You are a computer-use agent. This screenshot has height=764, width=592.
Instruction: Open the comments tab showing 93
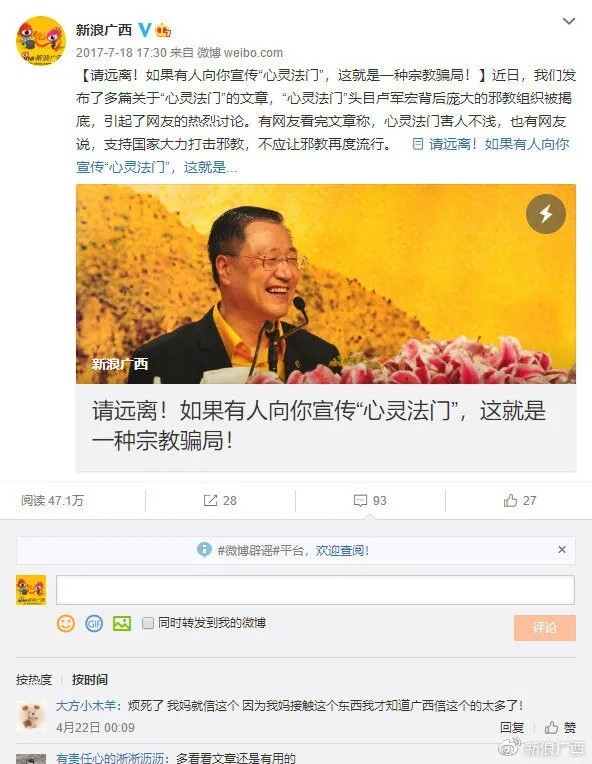(370, 500)
